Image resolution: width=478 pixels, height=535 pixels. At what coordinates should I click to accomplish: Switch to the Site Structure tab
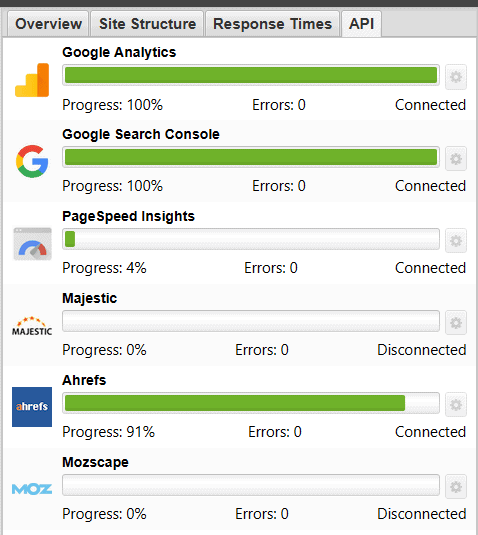click(x=147, y=24)
